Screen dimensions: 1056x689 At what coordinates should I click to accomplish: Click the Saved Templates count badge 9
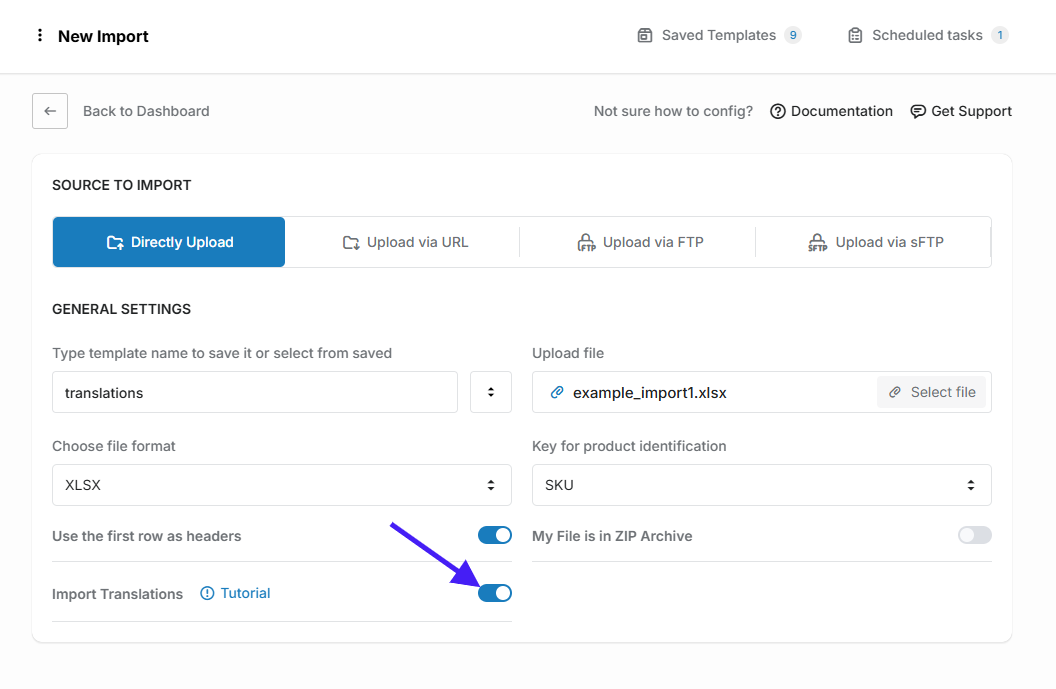tap(793, 36)
